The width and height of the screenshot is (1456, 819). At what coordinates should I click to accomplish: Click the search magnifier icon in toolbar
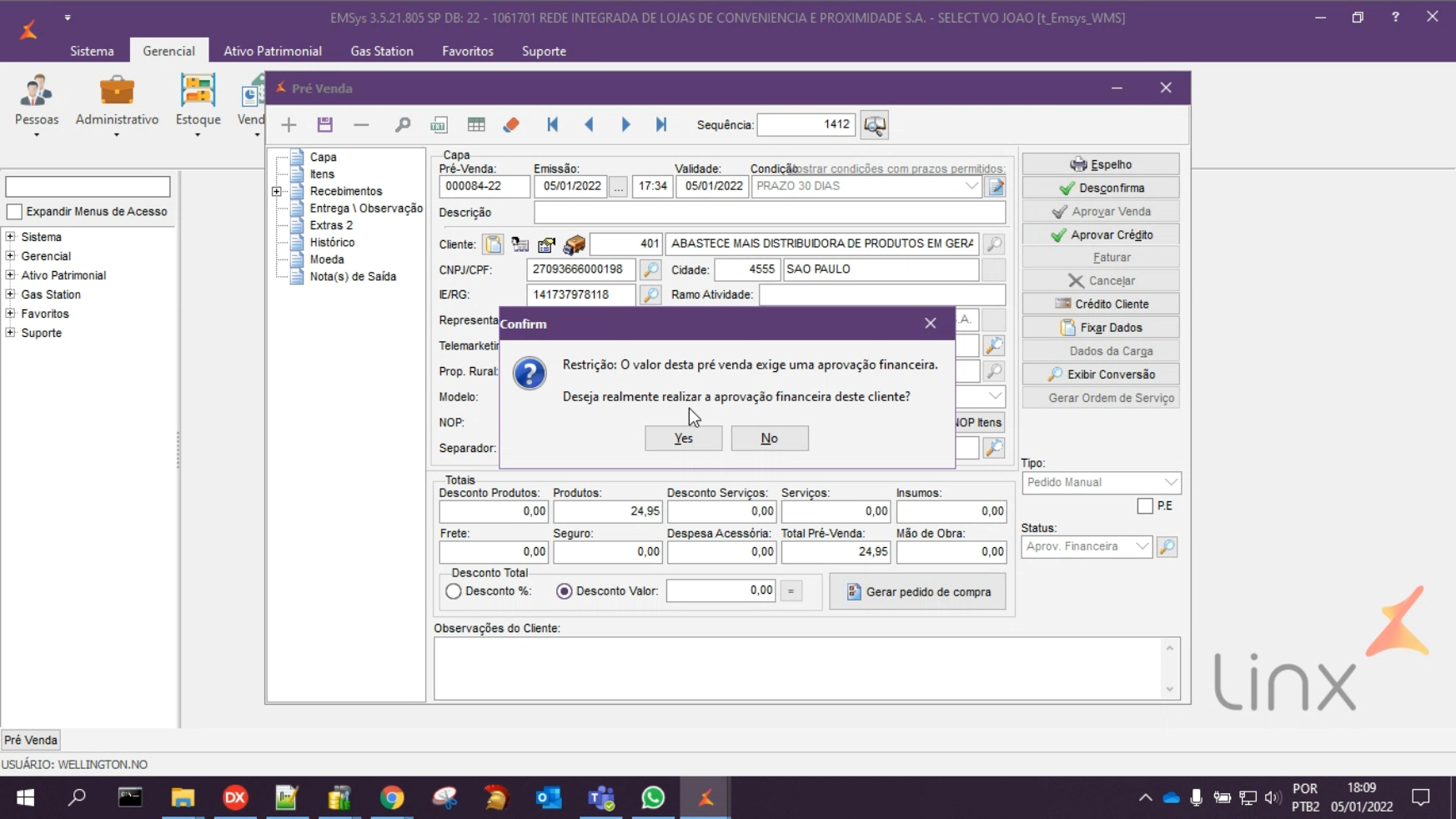point(402,125)
